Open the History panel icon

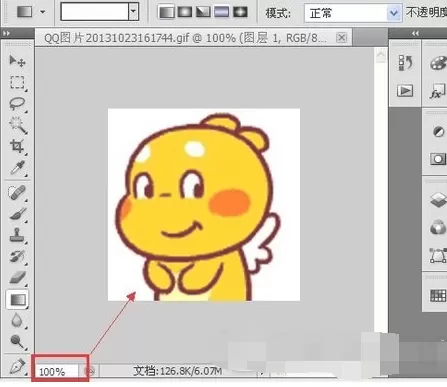(405, 63)
